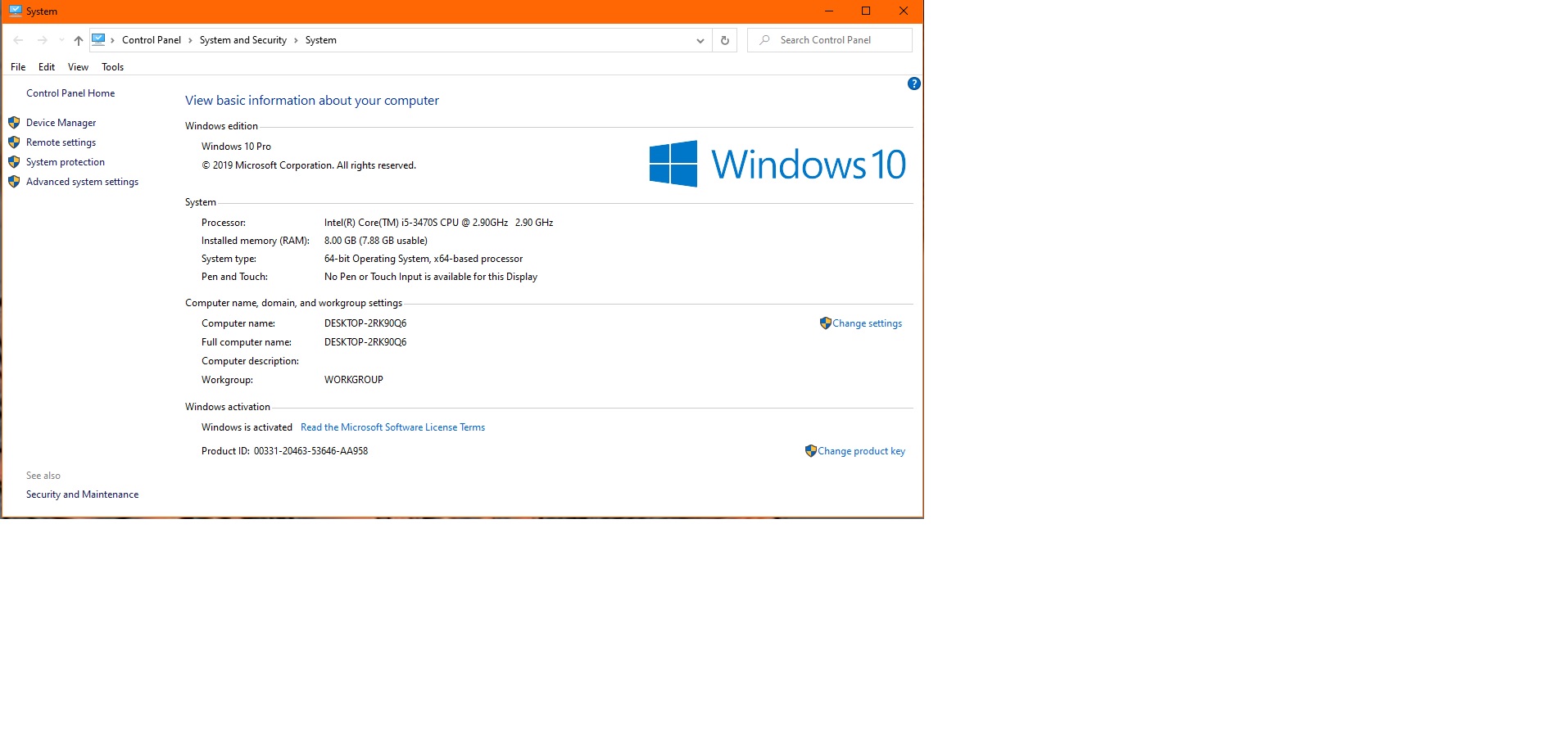Open the Tools menu
This screenshot has height=745, width=1568.
(112, 67)
